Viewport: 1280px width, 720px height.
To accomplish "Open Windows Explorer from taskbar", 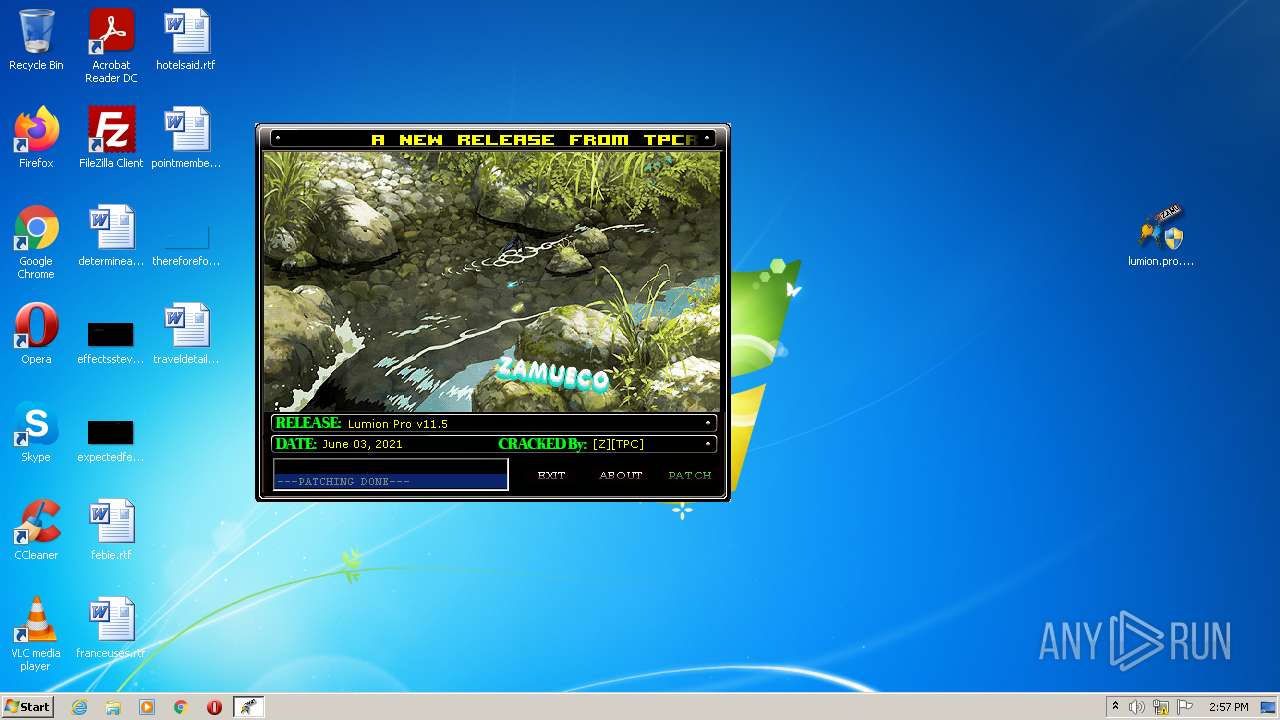I will pyautogui.click(x=113, y=707).
